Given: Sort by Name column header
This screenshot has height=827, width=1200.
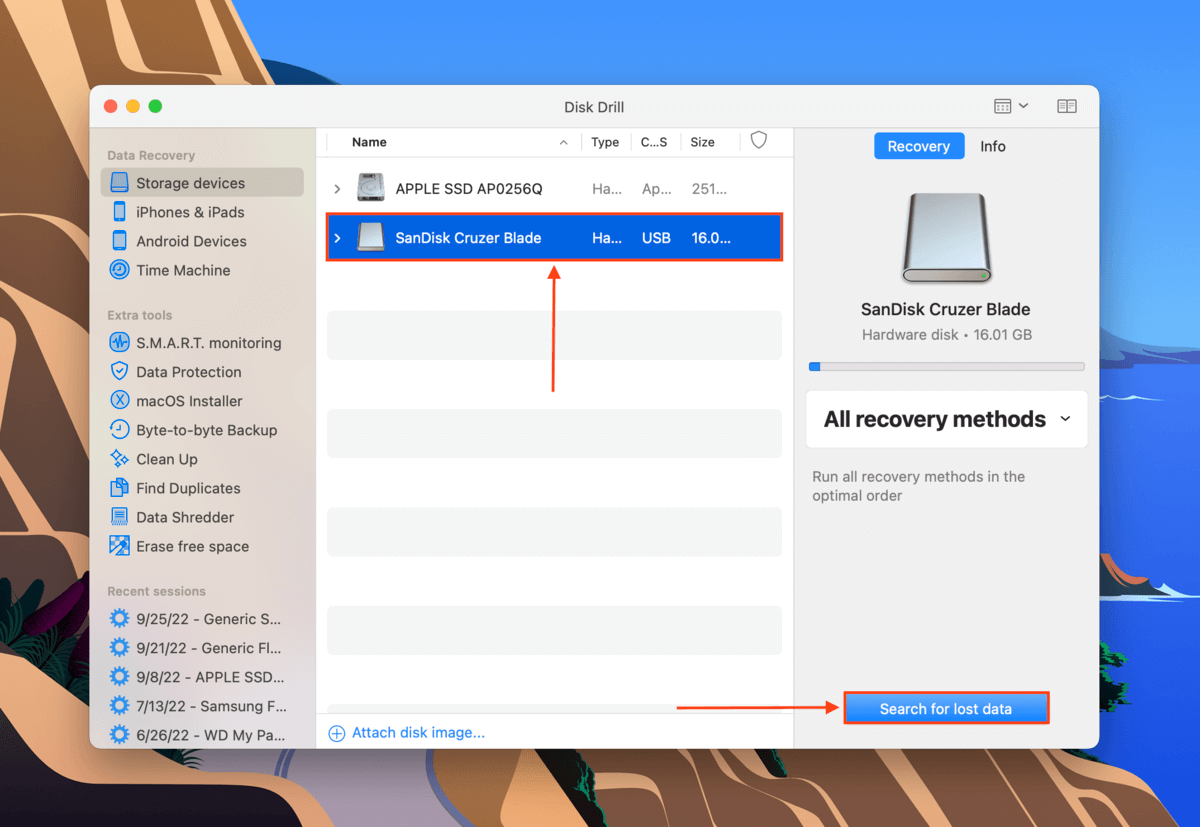Looking at the screenshot, I should [369, 142].
